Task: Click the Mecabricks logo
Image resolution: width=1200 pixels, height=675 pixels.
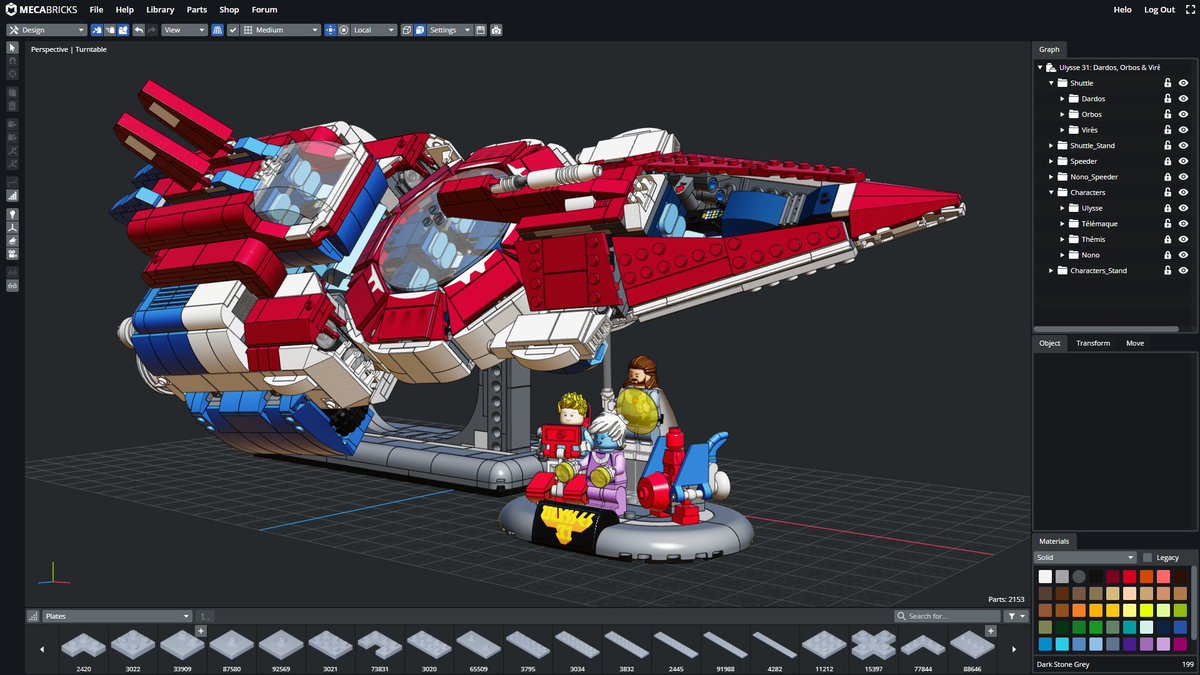Action: (x=41, y=9)
